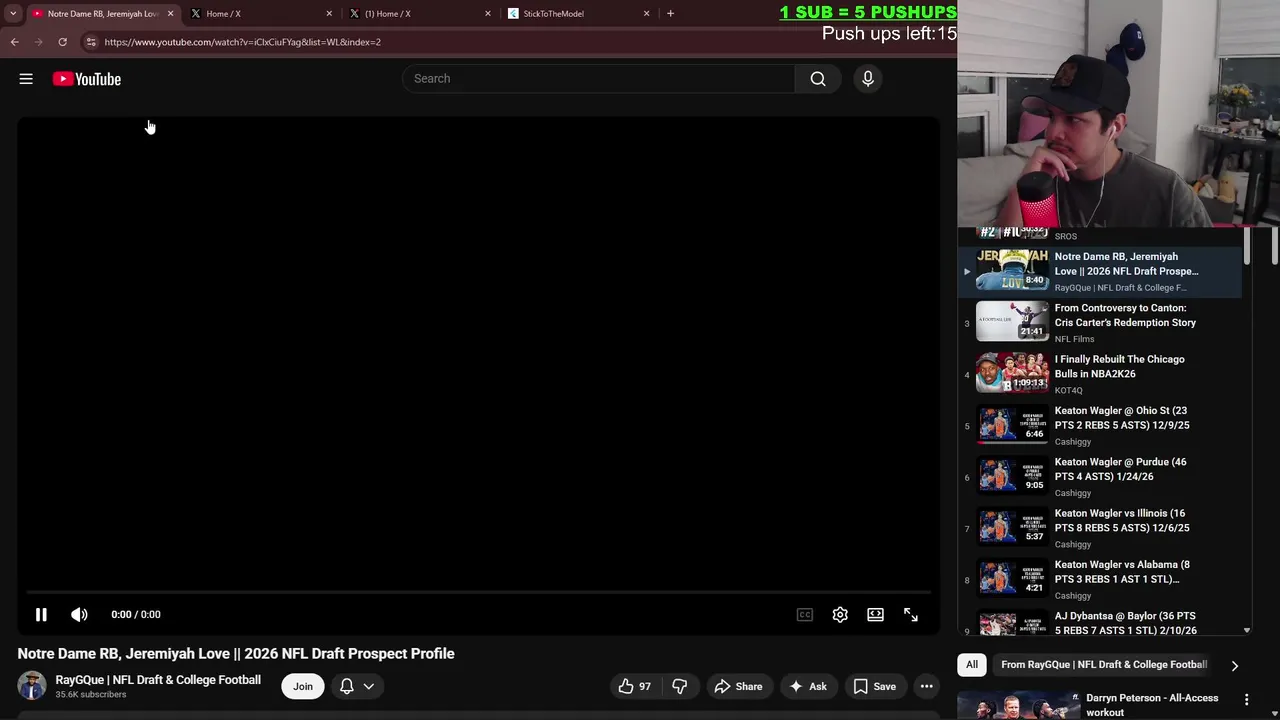Play Cris Carter's Redemption Story from playlist

point(1100,322)
